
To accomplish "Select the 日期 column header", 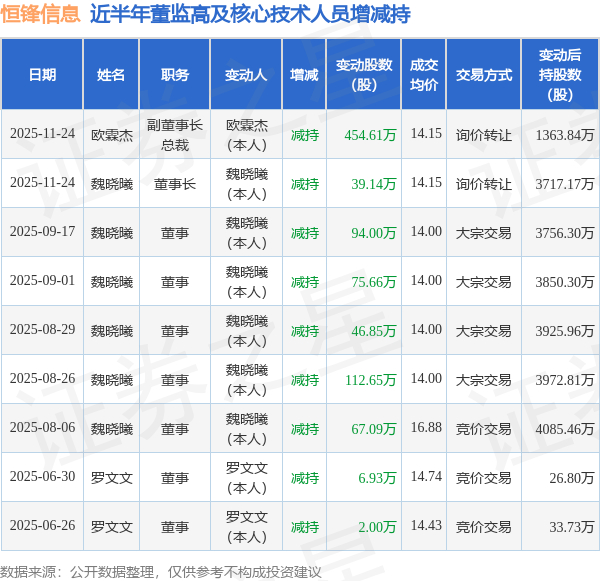I will 42,75.
